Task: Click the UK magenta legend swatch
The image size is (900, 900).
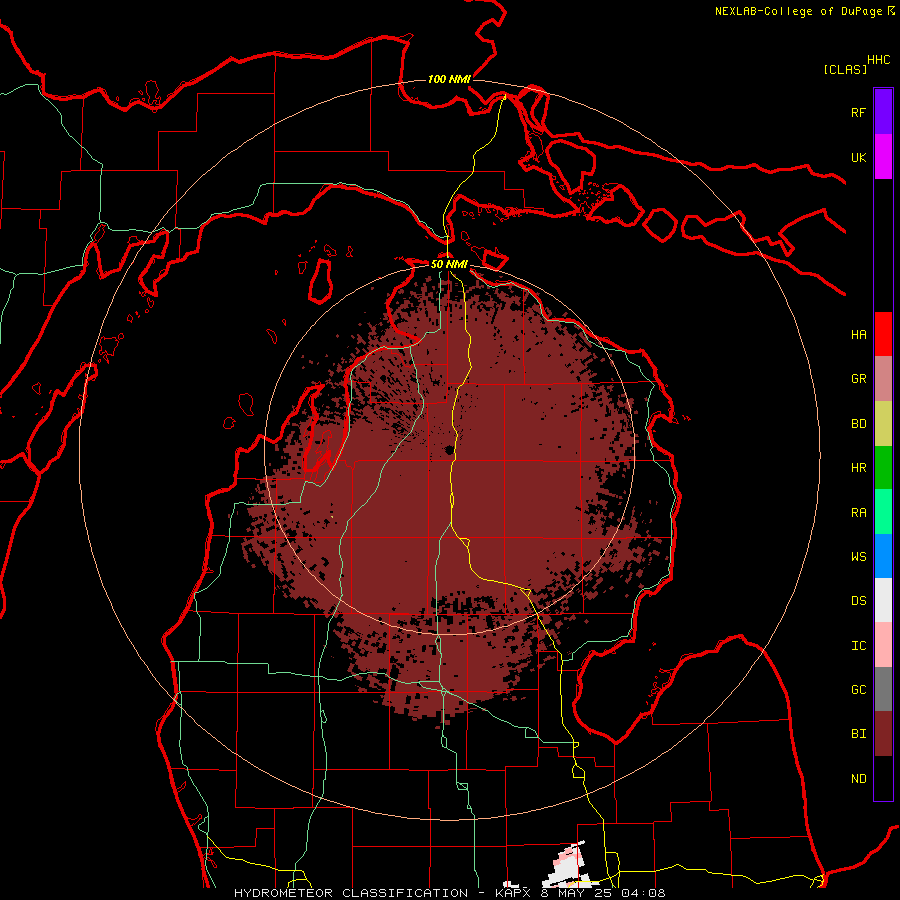Action: (x=883, y=157)
